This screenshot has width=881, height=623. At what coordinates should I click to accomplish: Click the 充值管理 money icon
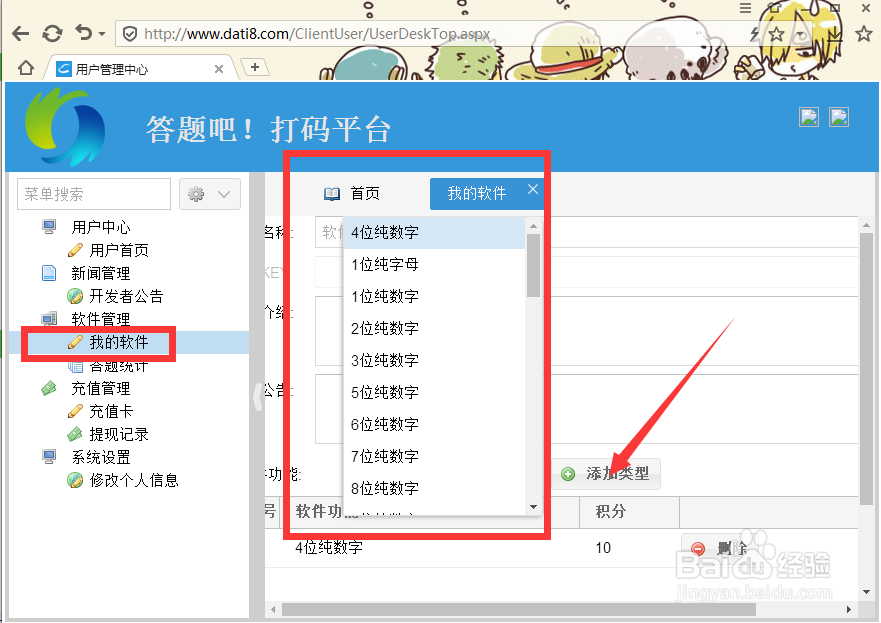49,388
